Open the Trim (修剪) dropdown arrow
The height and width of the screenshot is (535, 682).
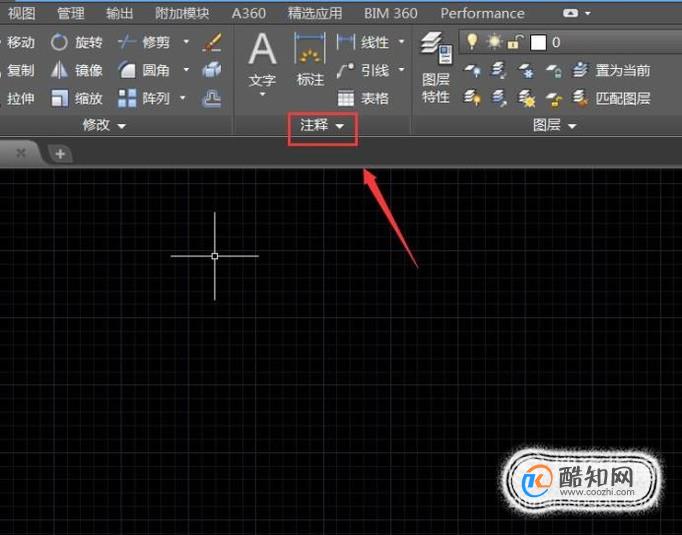point(186,42)
